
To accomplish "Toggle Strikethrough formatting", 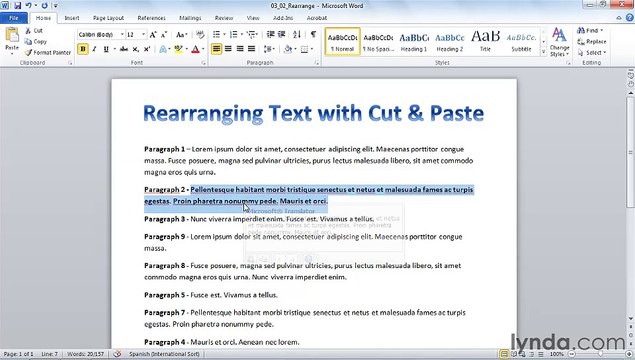I will (124, 49).
